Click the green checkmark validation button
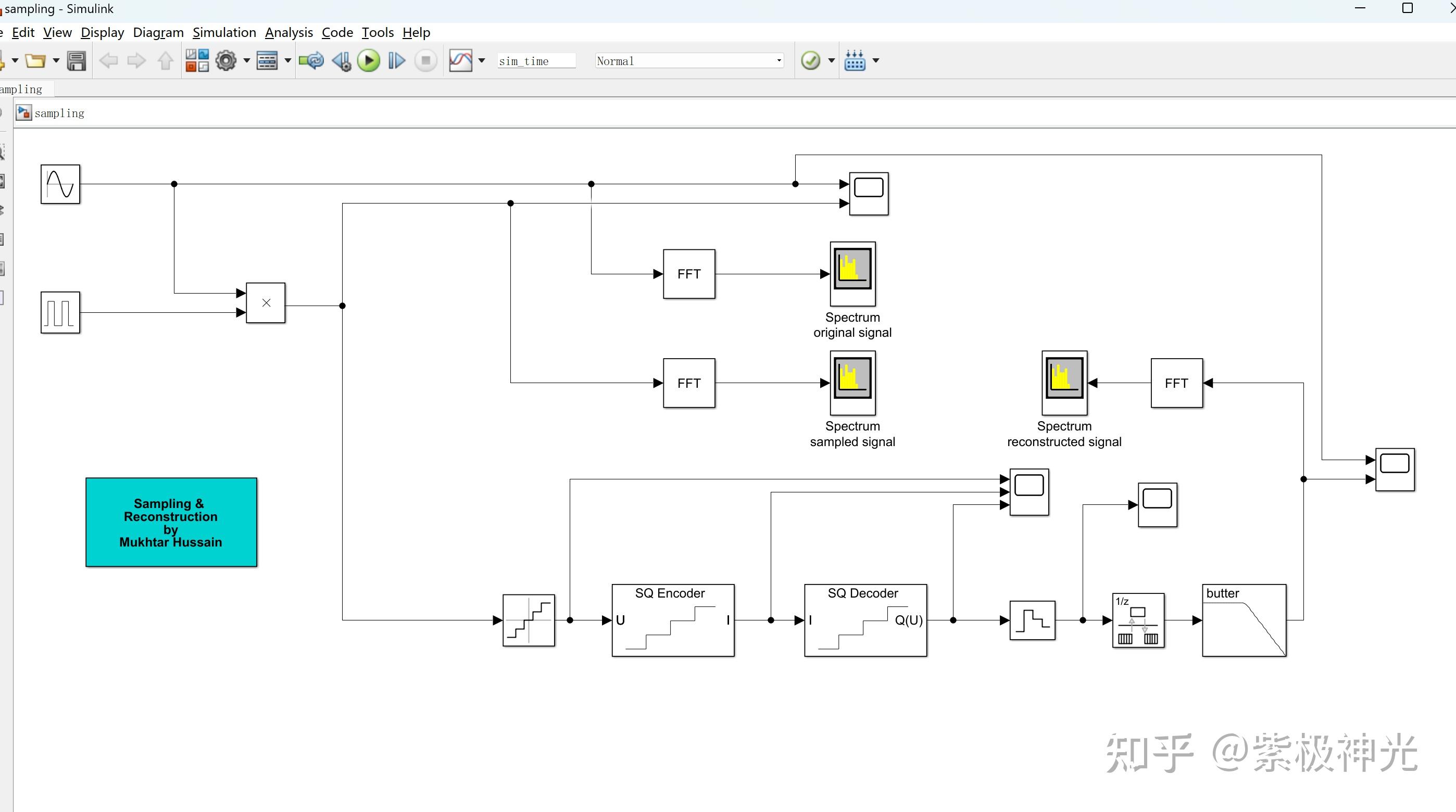This screenshot has height=812, width=1456. 810,60
